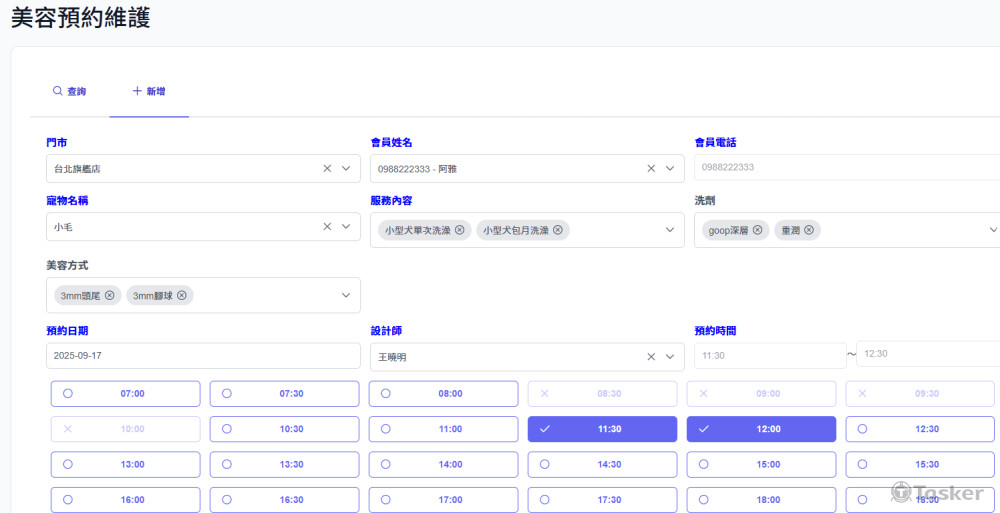The image size is (1000, 513).
Task: Choose the 16:30 time slot button
Action: [x=284, y=500]
